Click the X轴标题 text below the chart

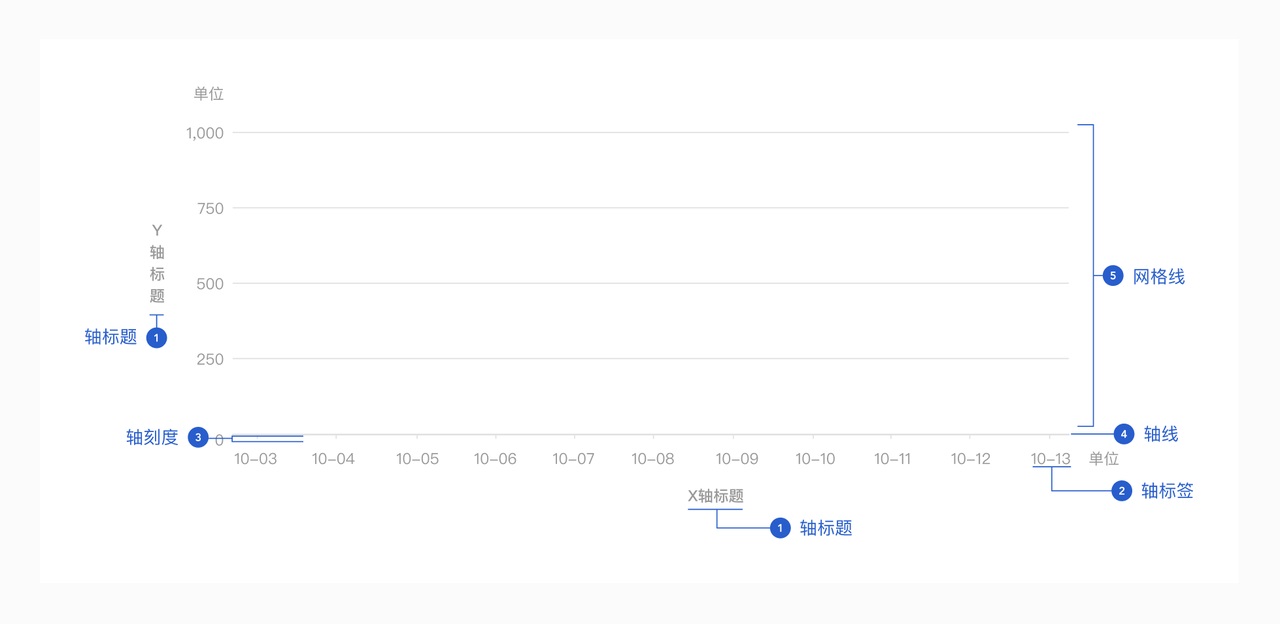715,496
